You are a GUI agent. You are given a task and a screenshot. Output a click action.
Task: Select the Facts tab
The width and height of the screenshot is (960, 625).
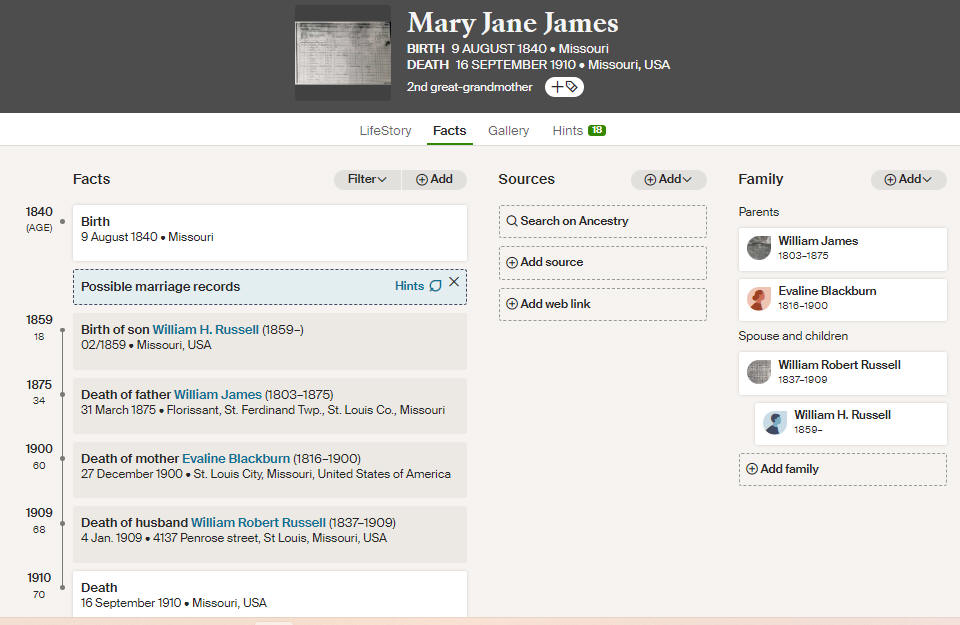point(449,130)
